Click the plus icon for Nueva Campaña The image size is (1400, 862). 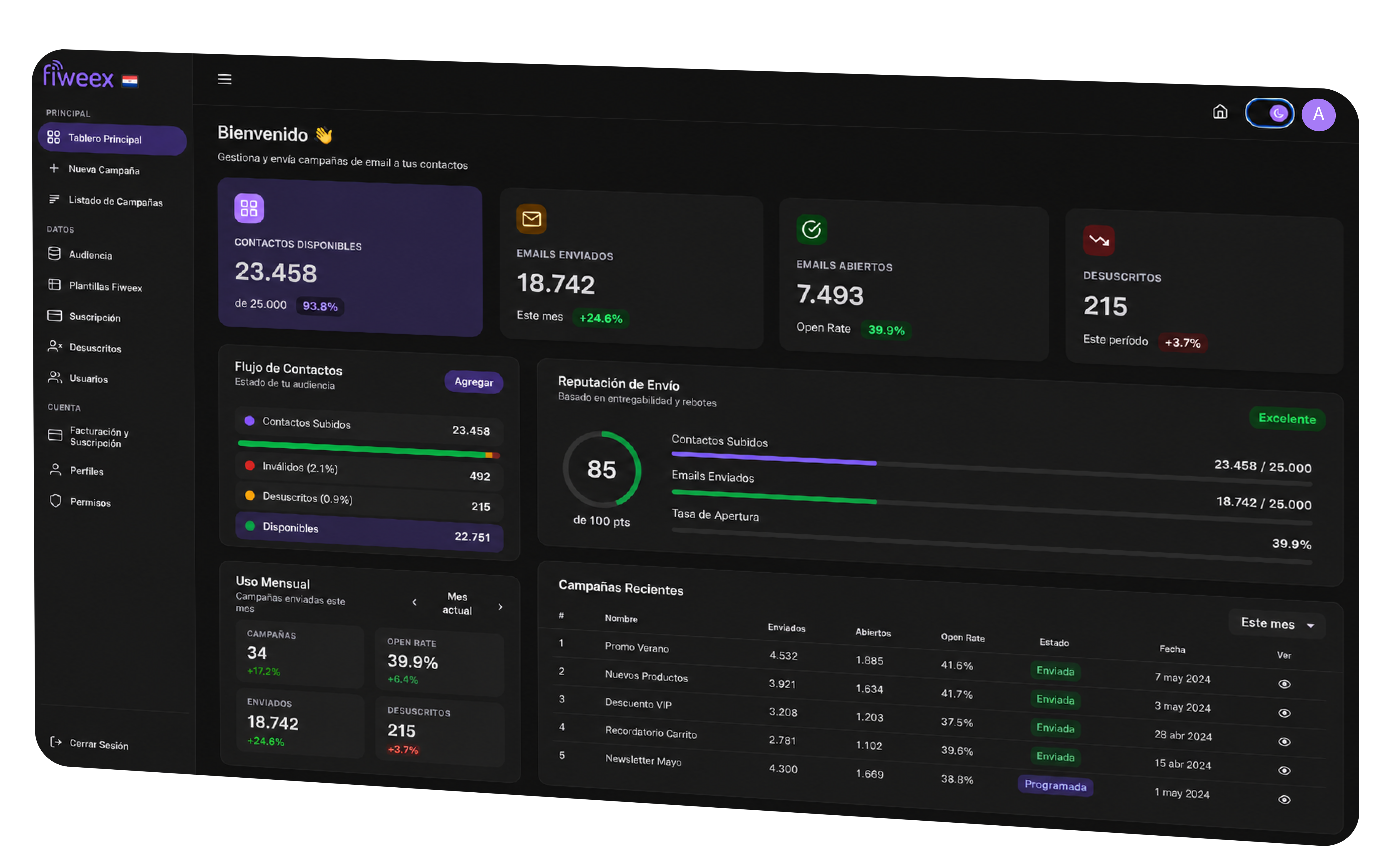(x=54, y=168)
